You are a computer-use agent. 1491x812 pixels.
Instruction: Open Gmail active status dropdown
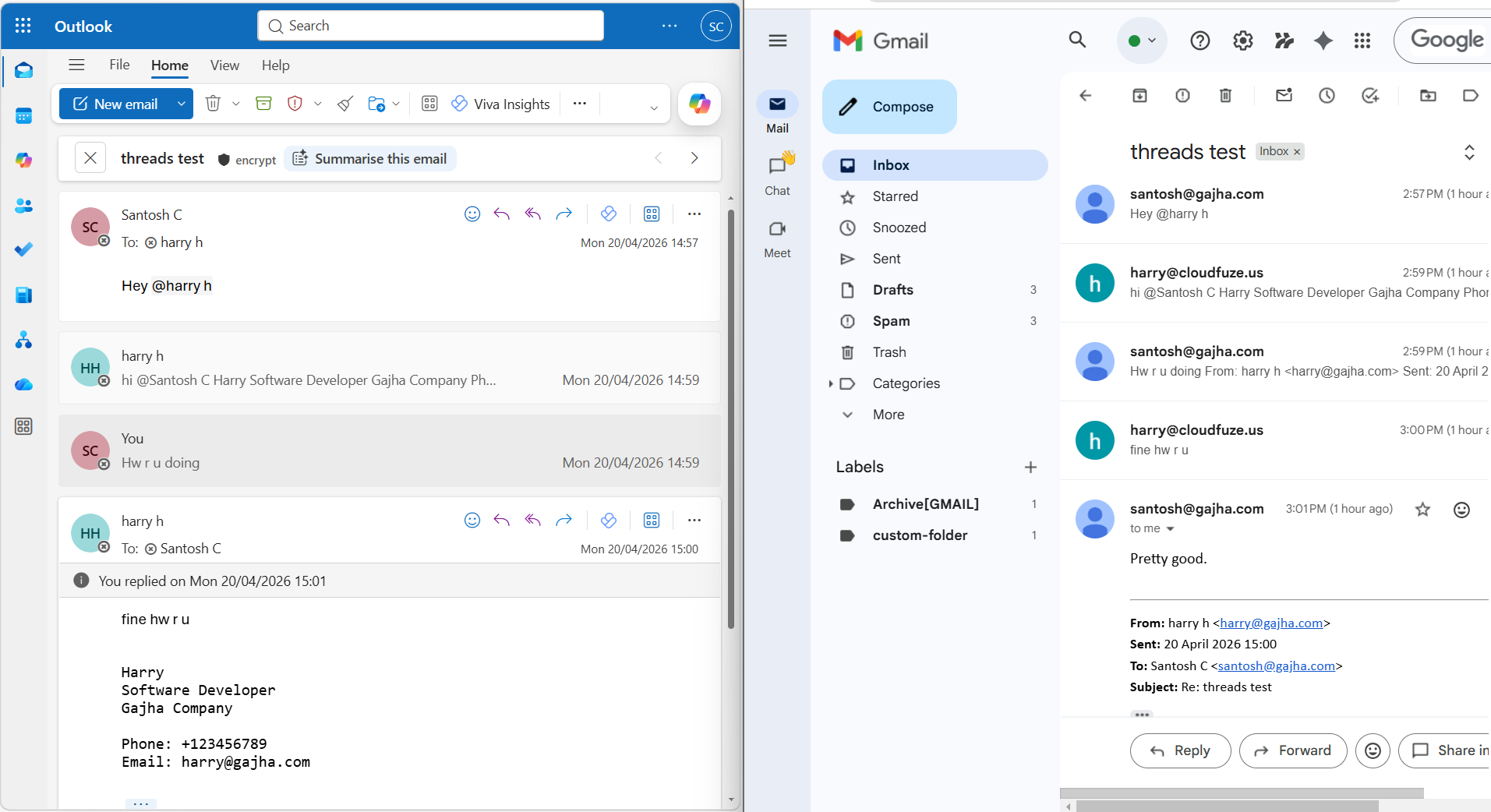(1142, 41)
